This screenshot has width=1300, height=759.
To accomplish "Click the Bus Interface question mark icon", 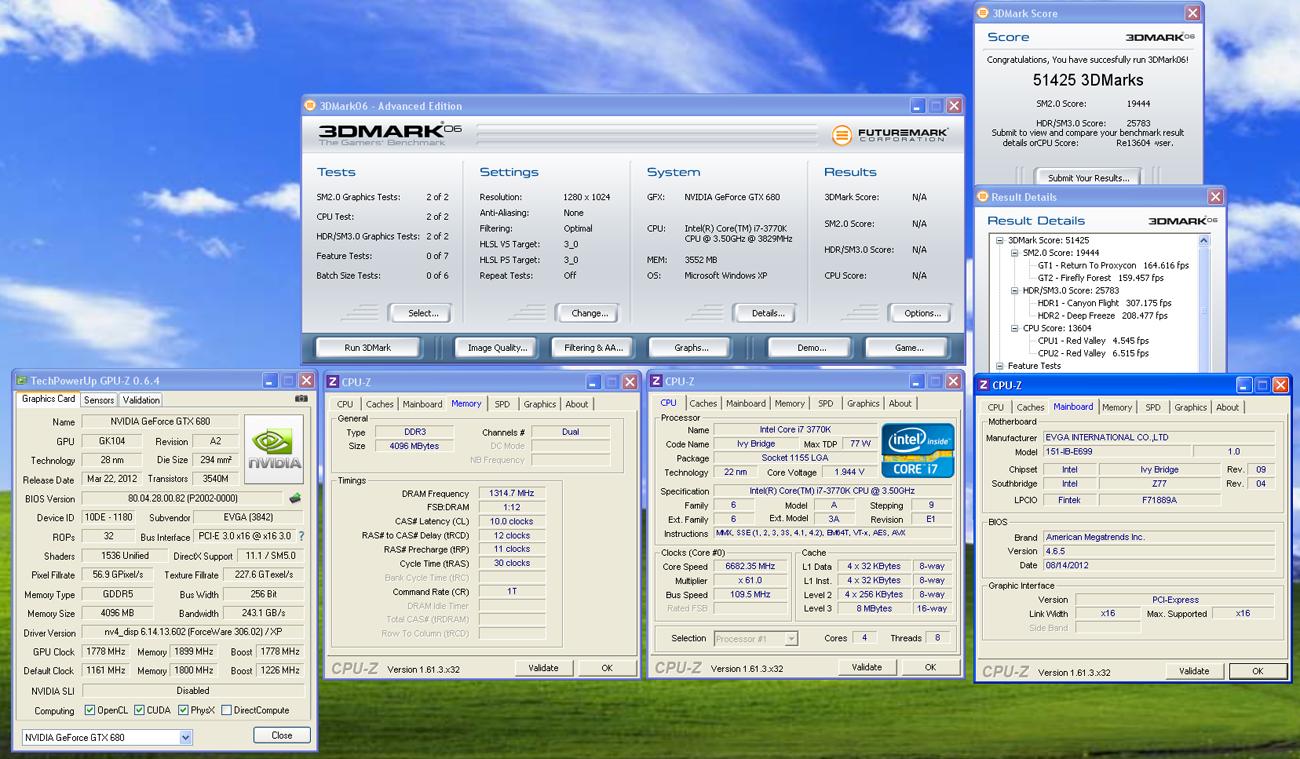I will (x=301, y=537).
